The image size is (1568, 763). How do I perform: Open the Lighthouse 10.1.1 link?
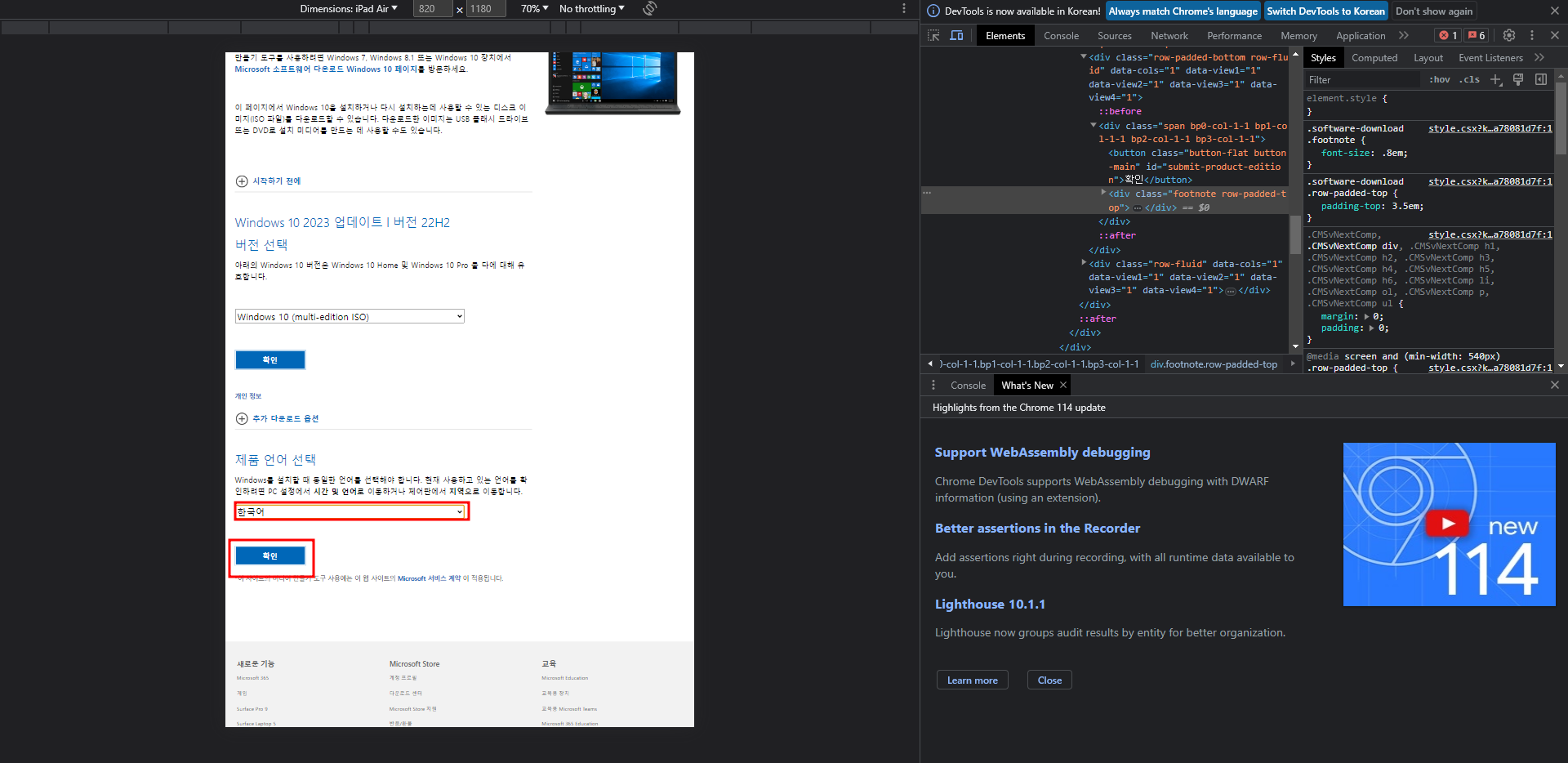990,604
